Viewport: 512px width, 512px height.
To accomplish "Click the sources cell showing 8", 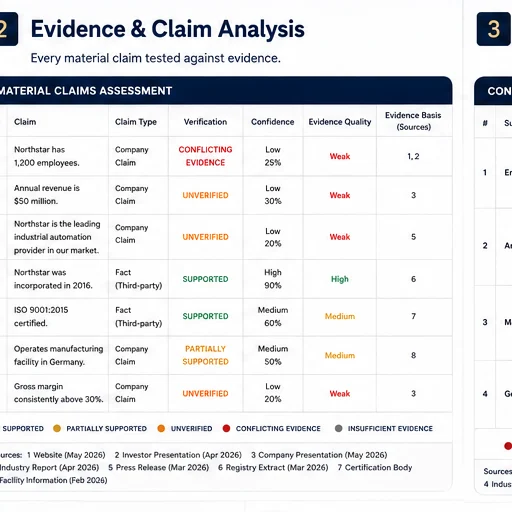I will click(x=413, y=355).
